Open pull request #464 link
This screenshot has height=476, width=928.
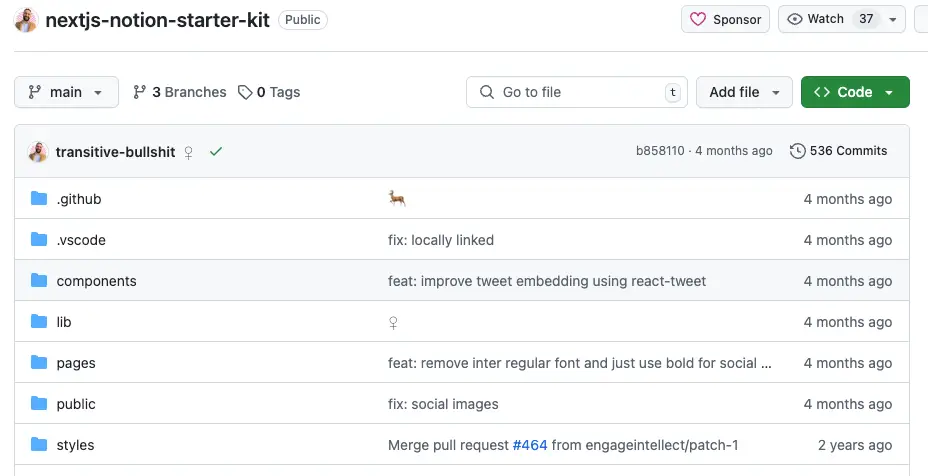pyautogui.click(x=530, y=445)
